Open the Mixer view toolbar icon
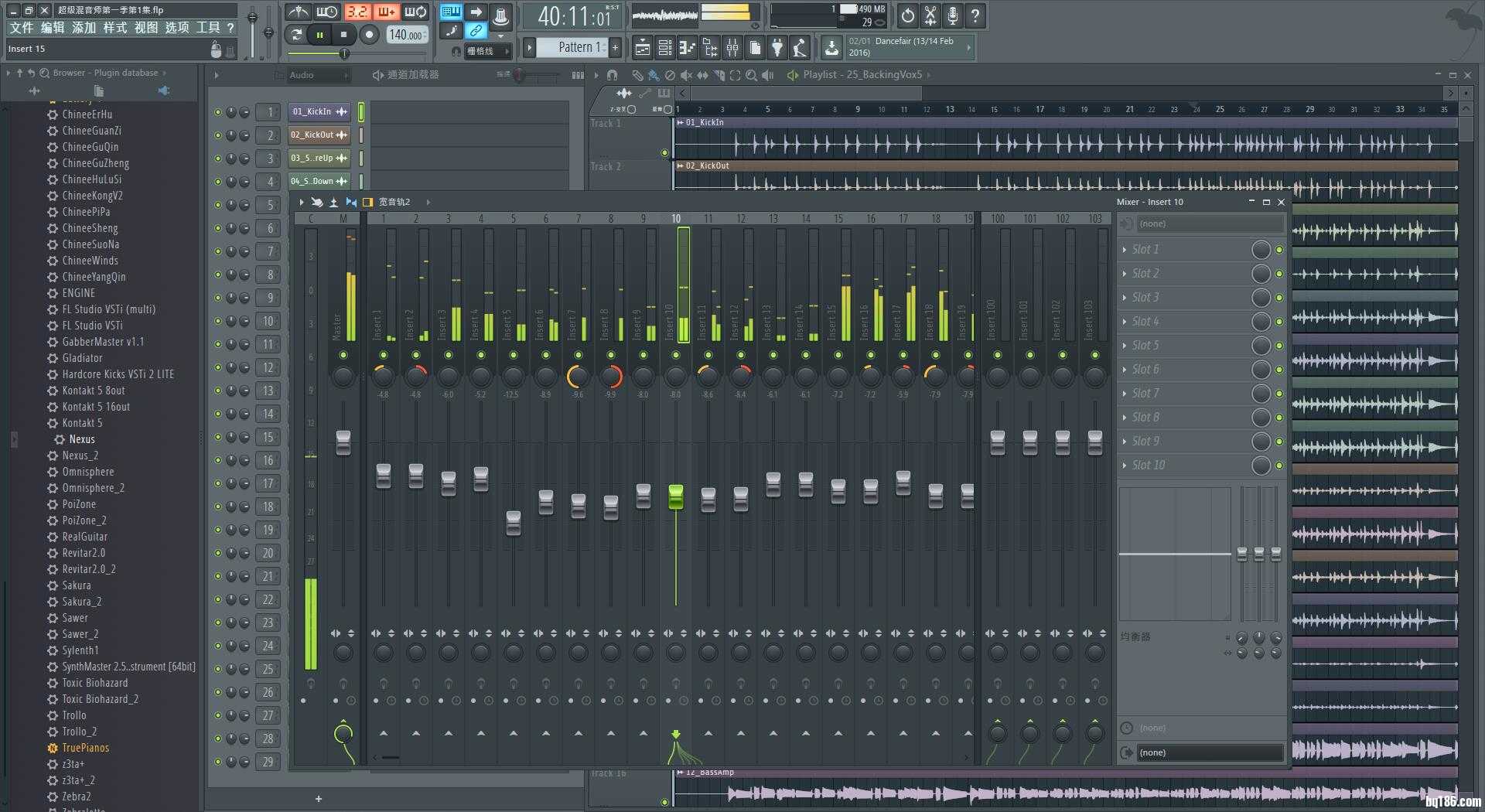1485x812 pixels. click(x=732, y=48)
